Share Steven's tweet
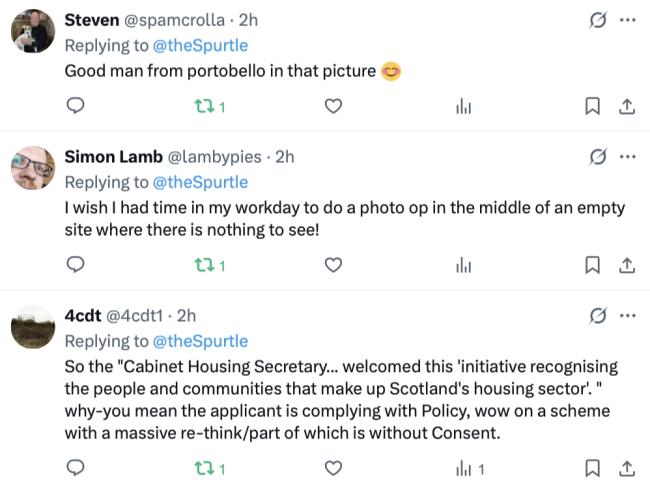The image size is (650, 486). coord(627,106)
